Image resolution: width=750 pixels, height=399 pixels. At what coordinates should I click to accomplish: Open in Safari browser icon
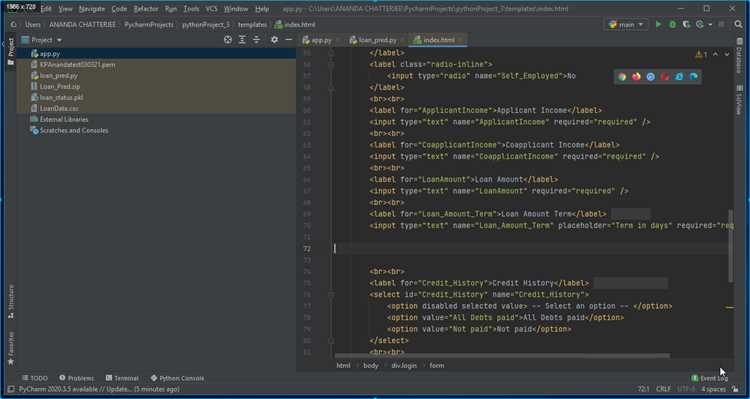point(651,77)
